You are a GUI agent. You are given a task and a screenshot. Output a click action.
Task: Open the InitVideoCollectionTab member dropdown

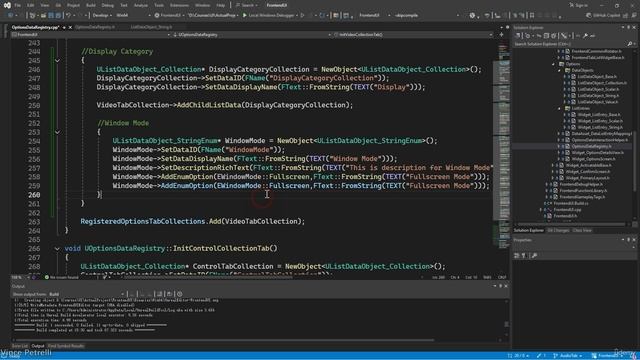(412, 35)
